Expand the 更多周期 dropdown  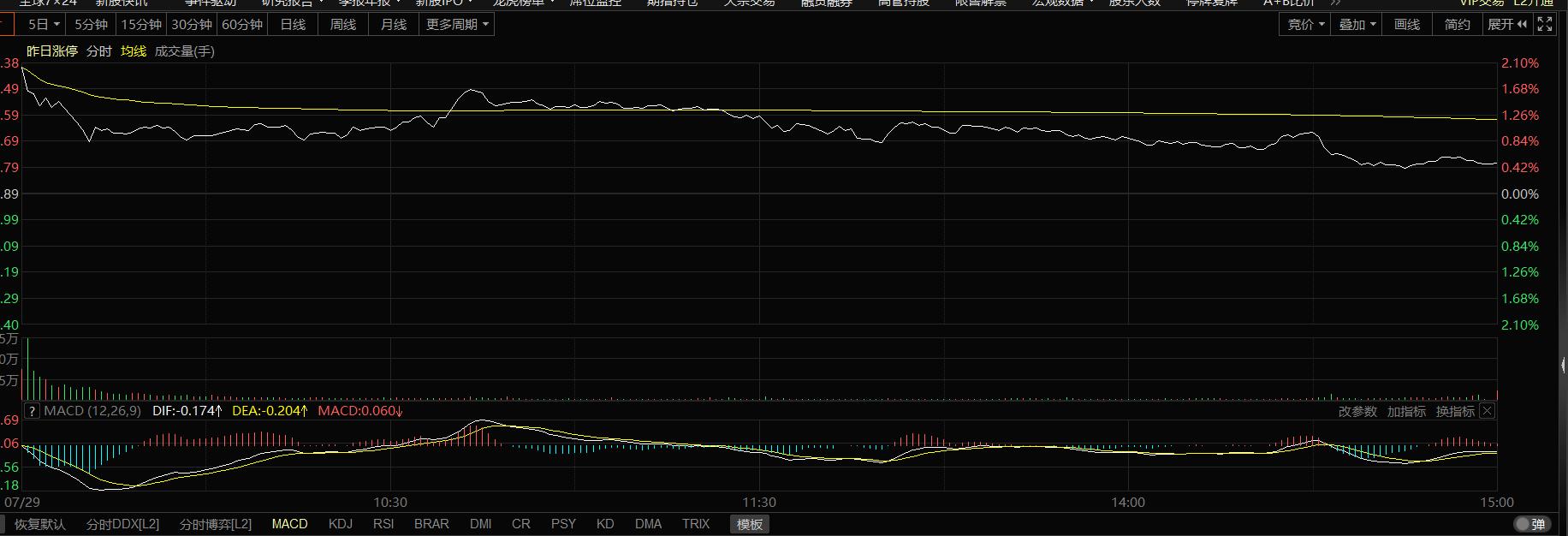click(x=457, y=25)
